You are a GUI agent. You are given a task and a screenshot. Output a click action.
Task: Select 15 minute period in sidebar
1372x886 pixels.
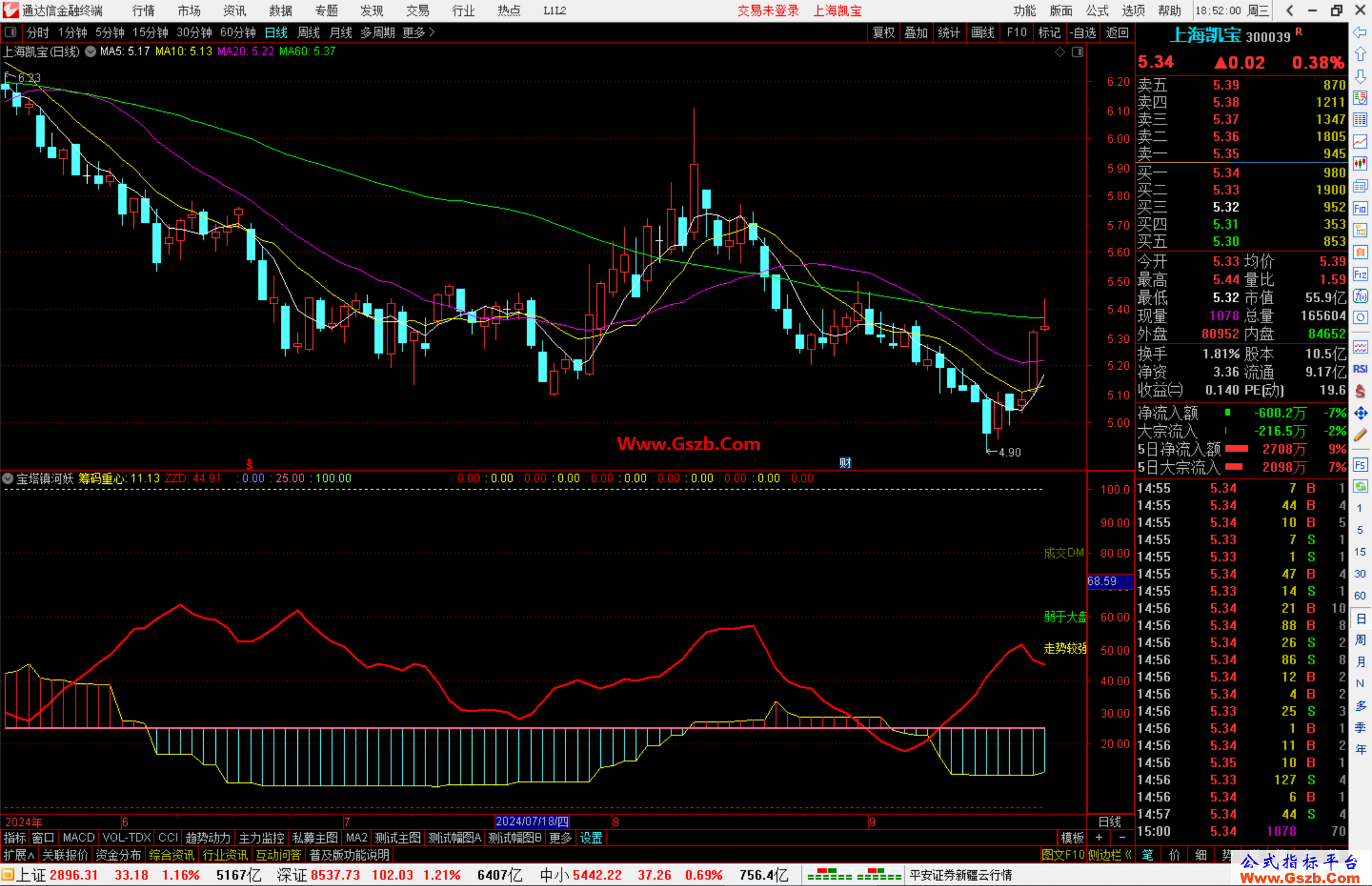pos(1360,552)
